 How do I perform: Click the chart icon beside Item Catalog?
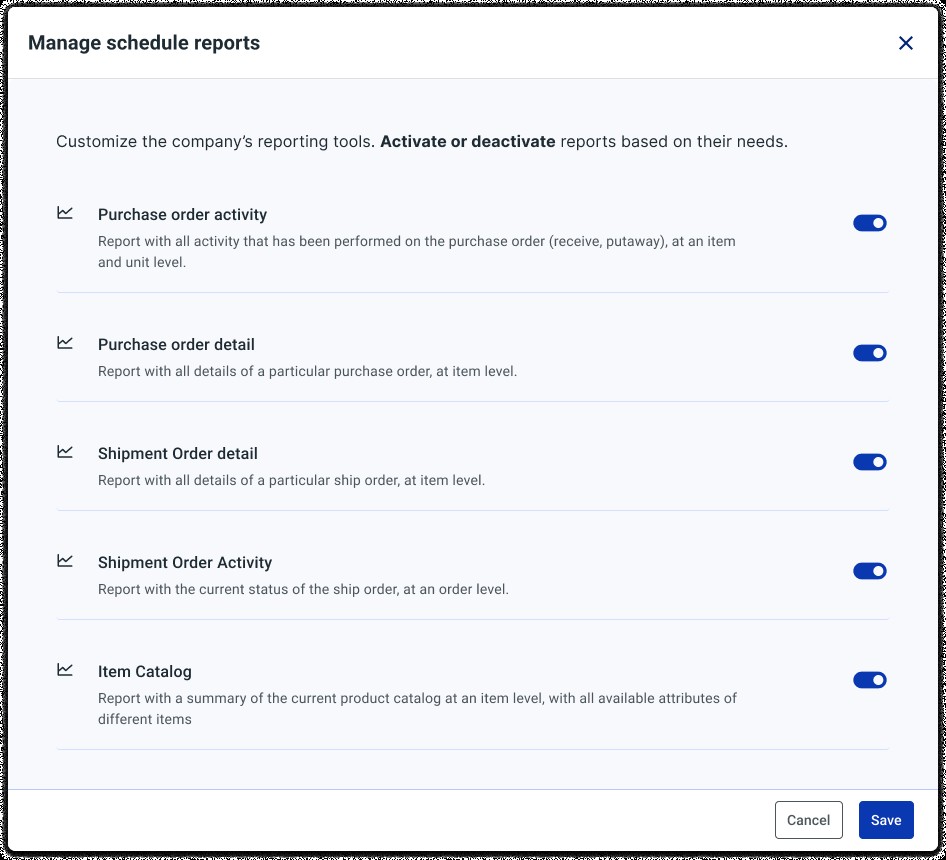pyautogui.click(x=65, y=669)
